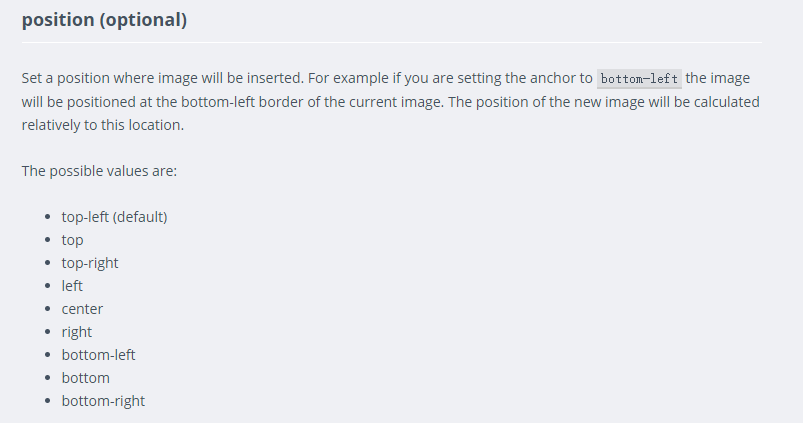
Task: Click the 'bottom' list item
Action: point(86,378)
